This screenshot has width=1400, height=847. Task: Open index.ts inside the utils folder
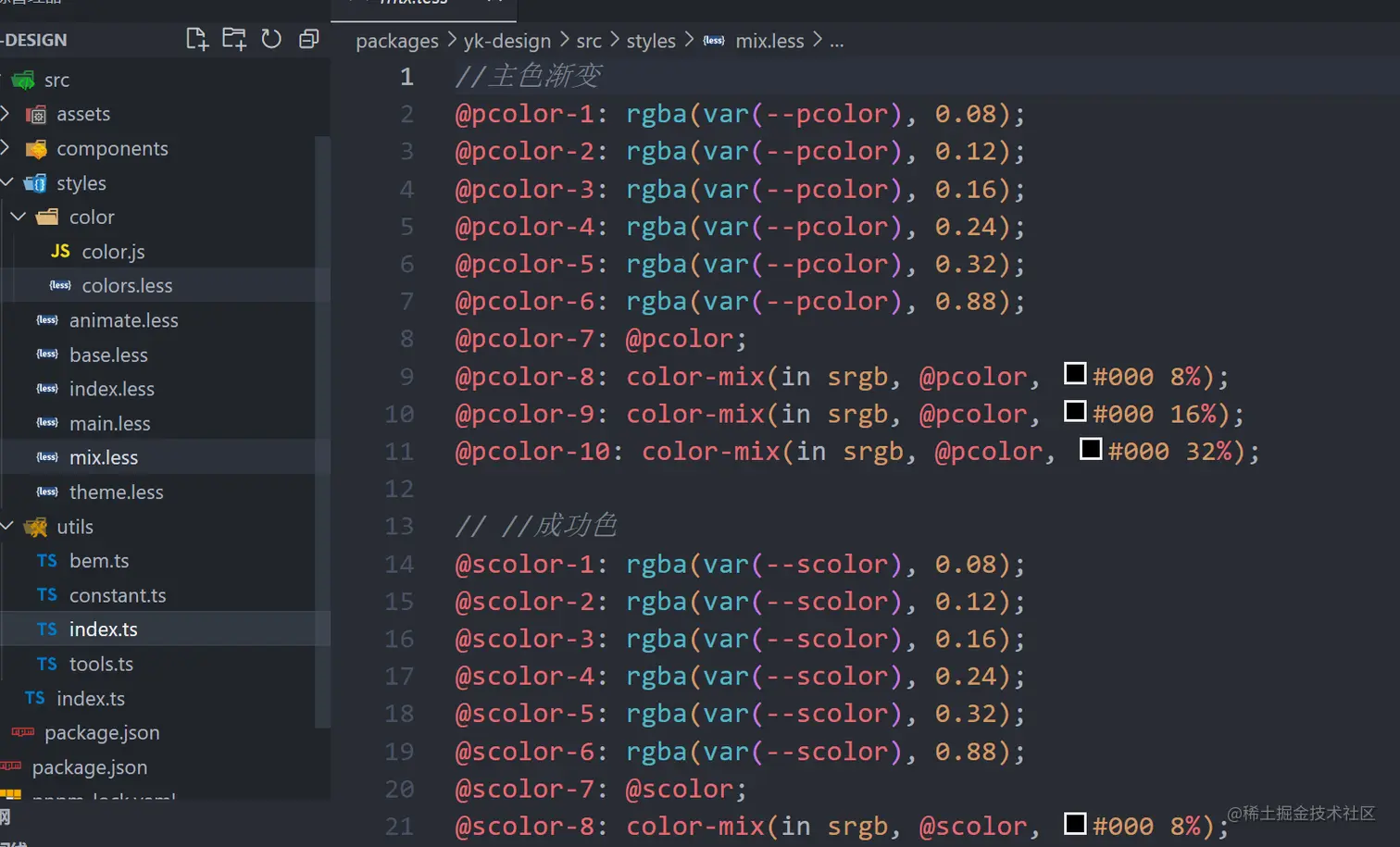click(103, 629)
